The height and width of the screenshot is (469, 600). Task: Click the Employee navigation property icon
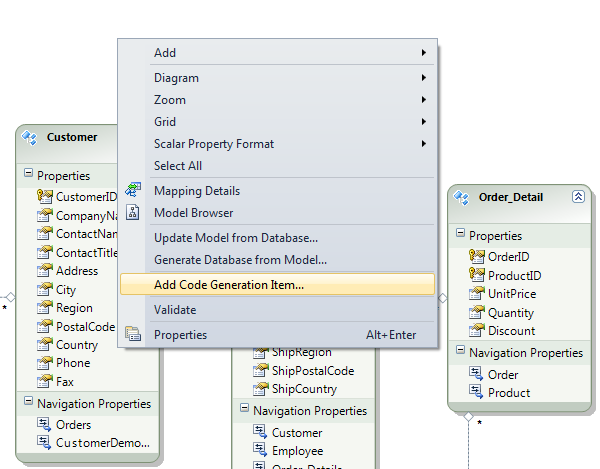pyautogui.click(x=260, y=450)
